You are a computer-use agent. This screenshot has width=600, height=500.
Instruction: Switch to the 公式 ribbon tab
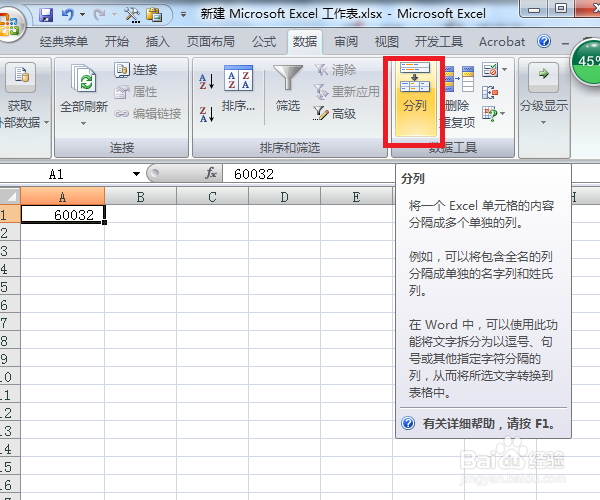point(264,41)
